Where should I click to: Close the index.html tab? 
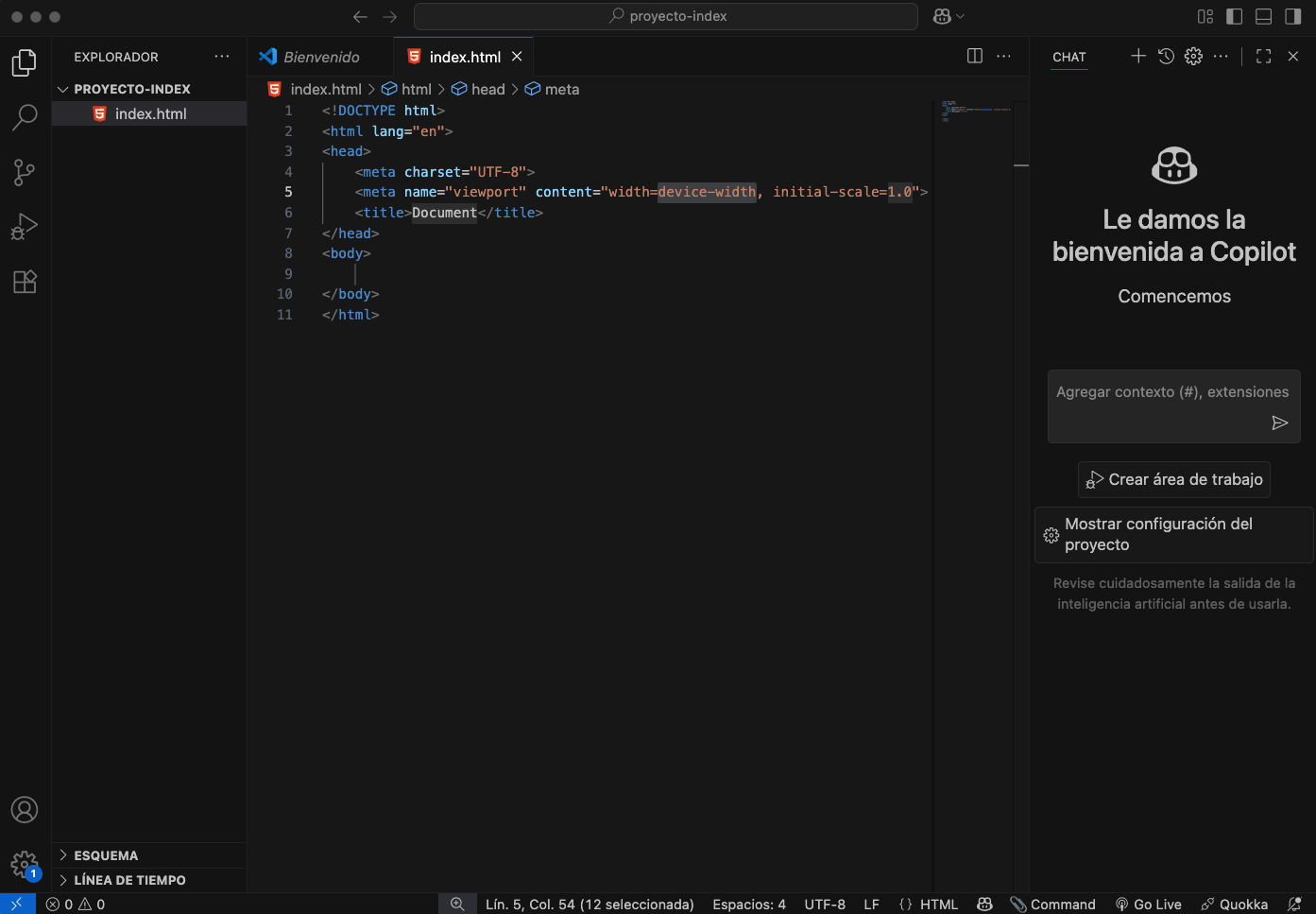tap(517, 57)
